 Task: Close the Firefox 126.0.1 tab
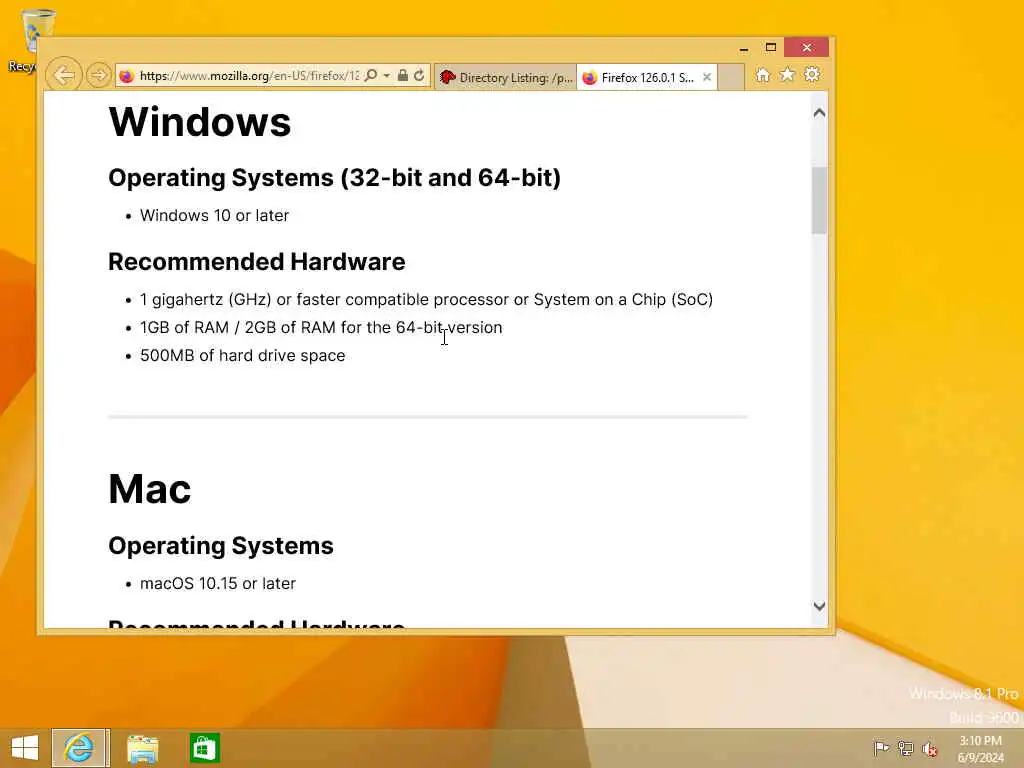pos(707,78)
